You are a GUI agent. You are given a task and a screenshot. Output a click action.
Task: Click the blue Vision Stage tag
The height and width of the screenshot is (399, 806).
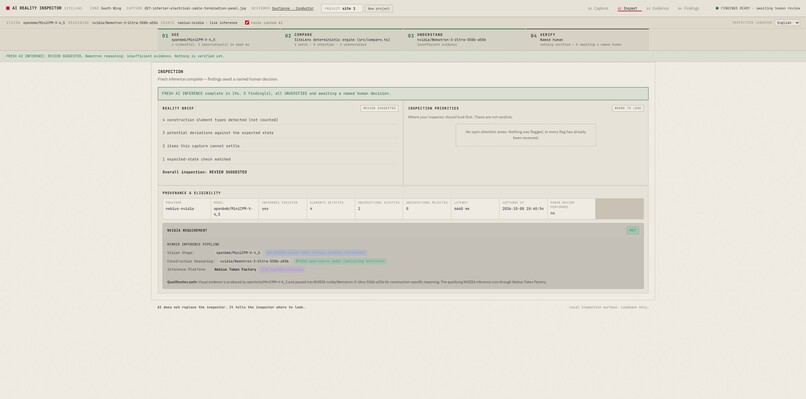(x=316, y=253)
